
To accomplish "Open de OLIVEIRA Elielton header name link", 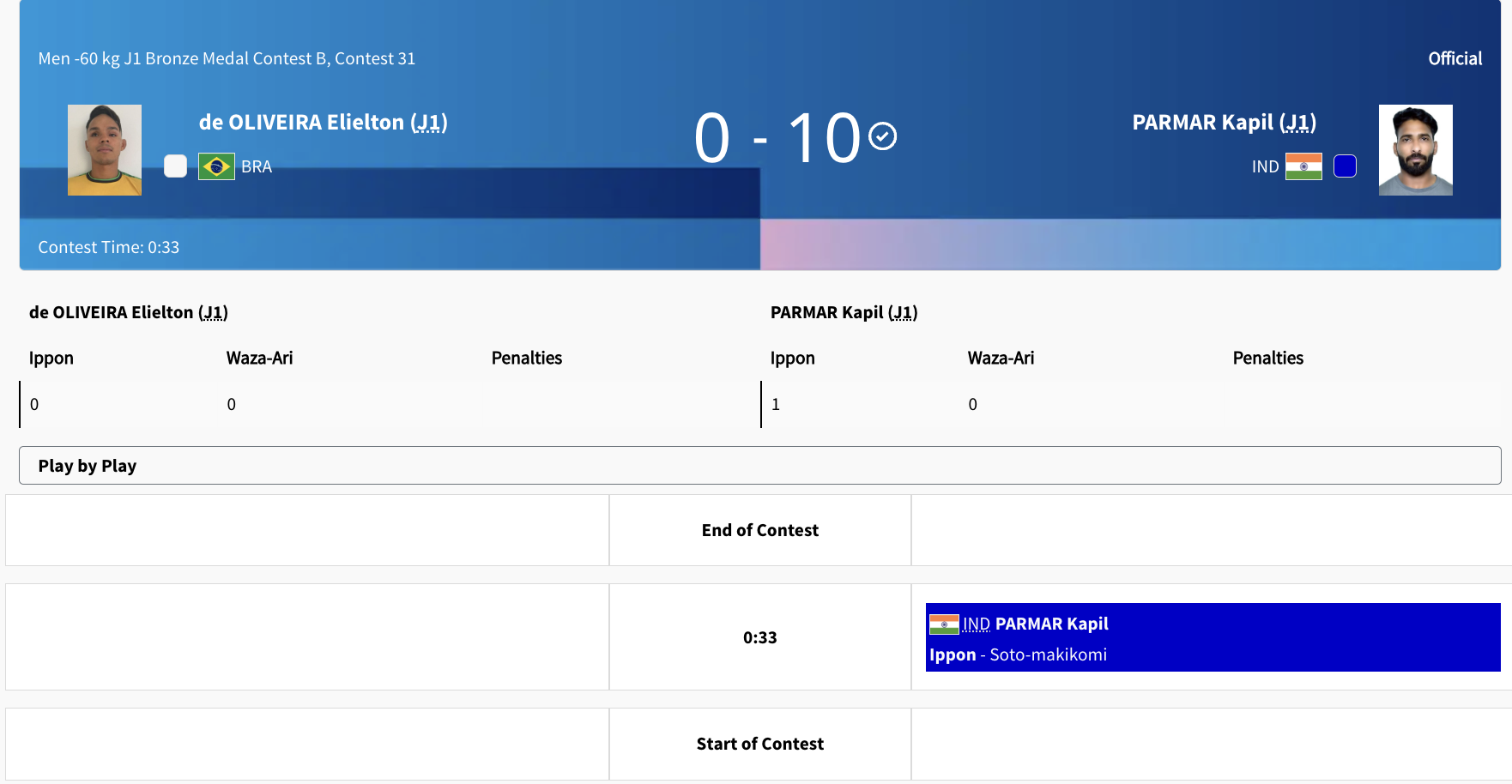I will tap(323, 123).
